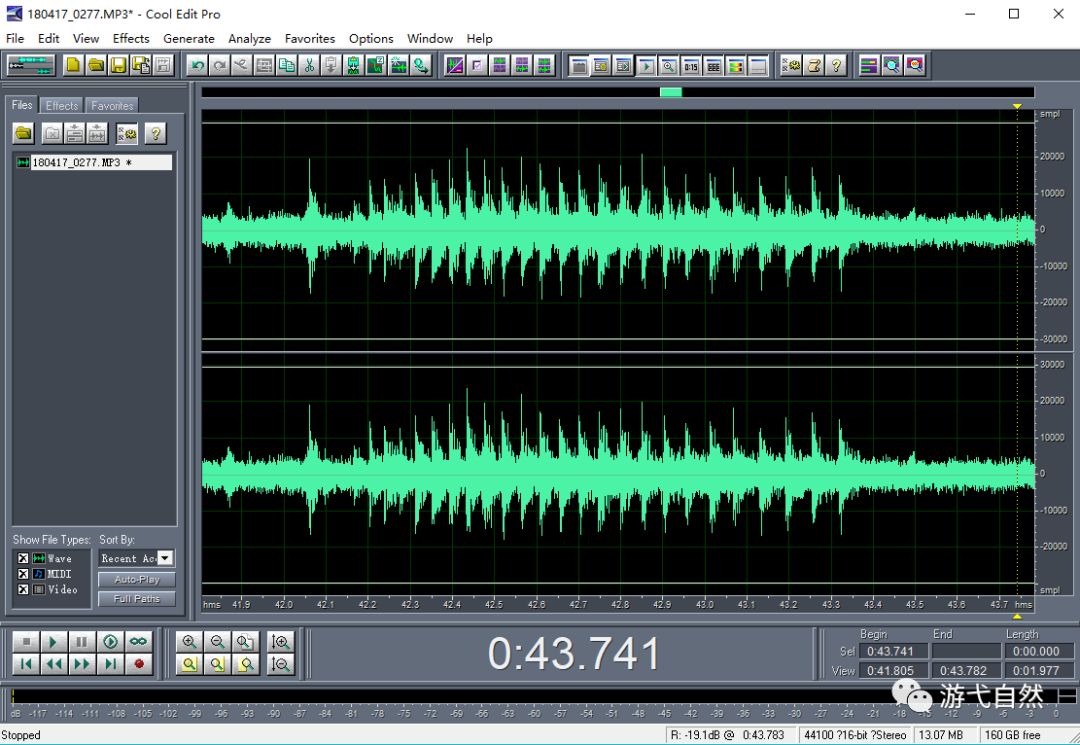Toggle loop play with the infinity button
The height and width of the screenshot is (745, 1080).
pos(138,642)
